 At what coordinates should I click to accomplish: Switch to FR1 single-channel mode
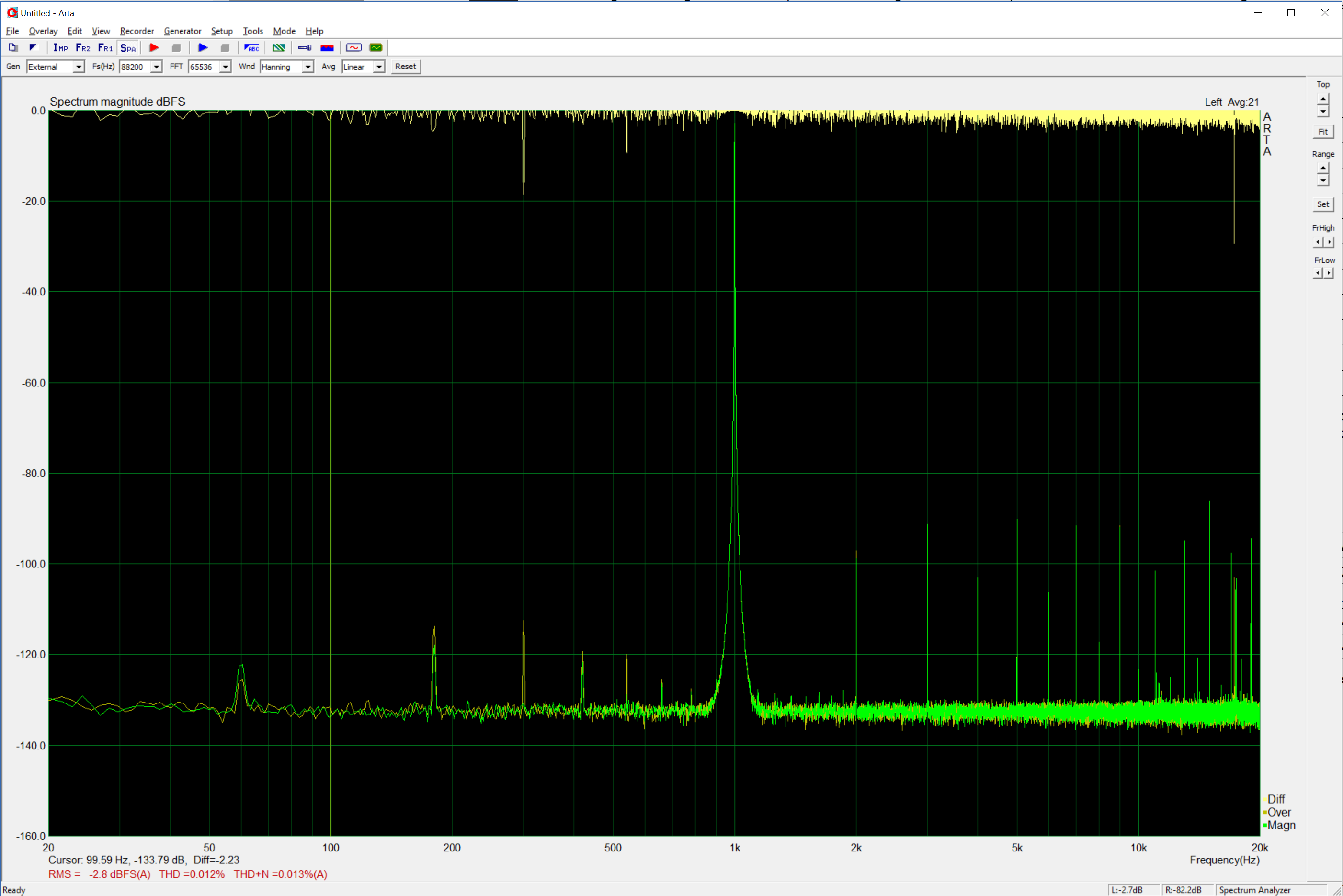click(x=105, y=48)
